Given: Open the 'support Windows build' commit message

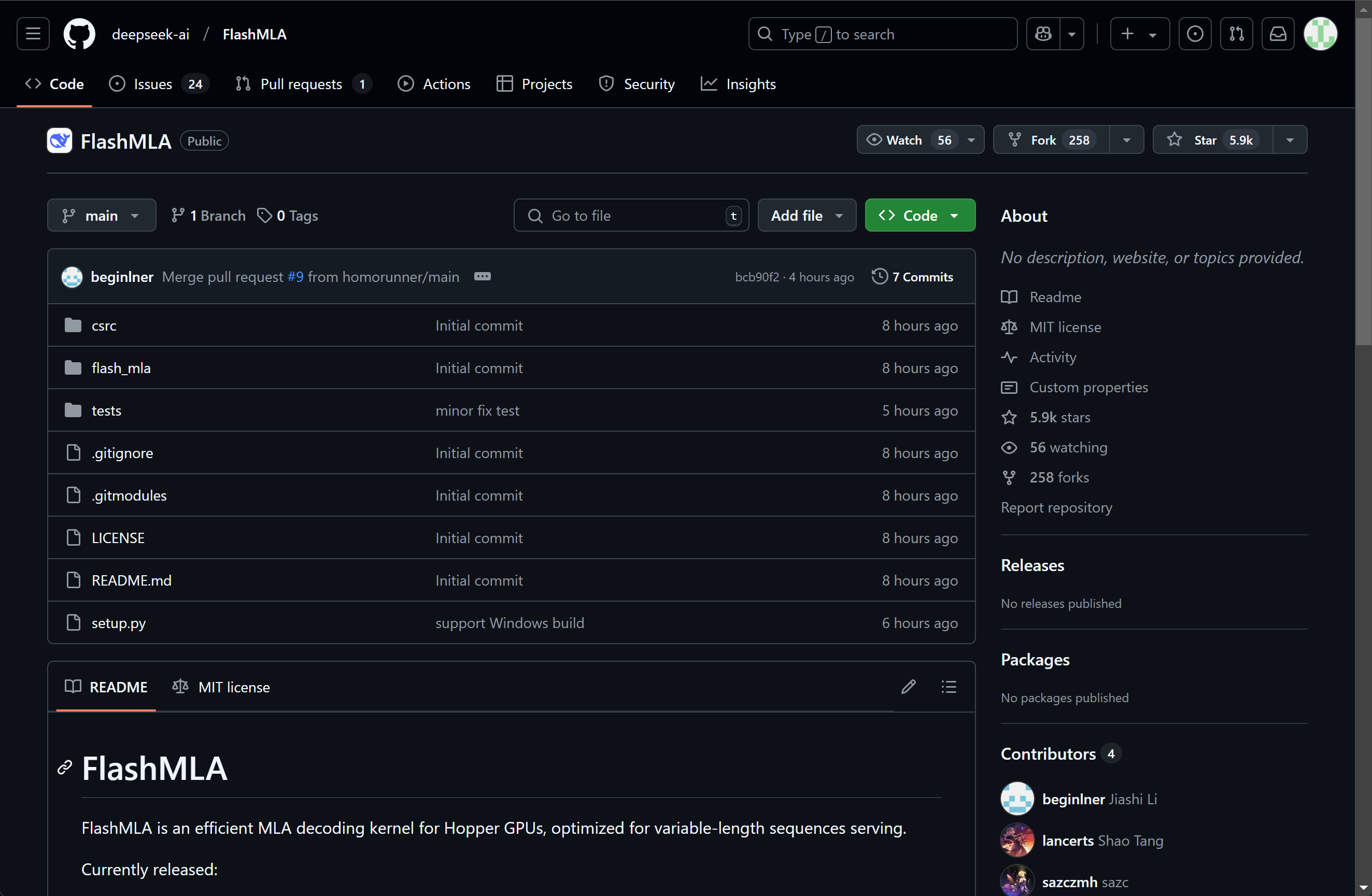Looking at the screenshot, I should tap(510, 623).
